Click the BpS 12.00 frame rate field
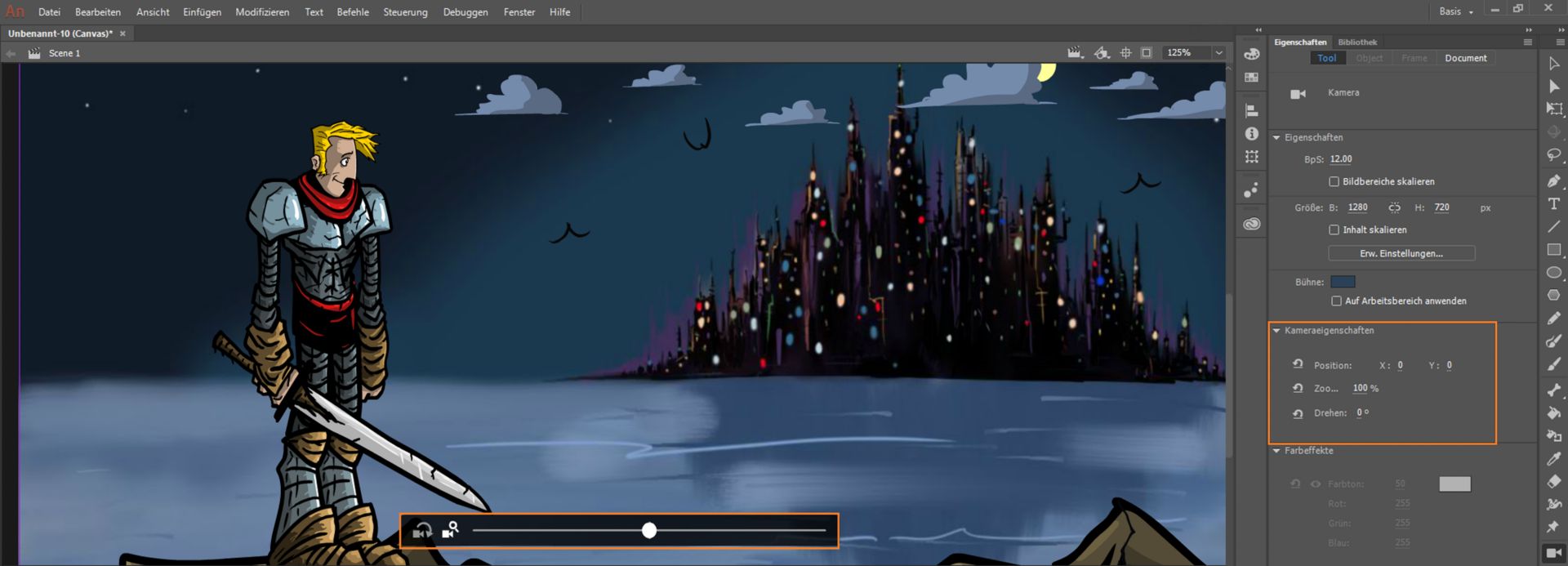1568x566 pixels. 1341,159
